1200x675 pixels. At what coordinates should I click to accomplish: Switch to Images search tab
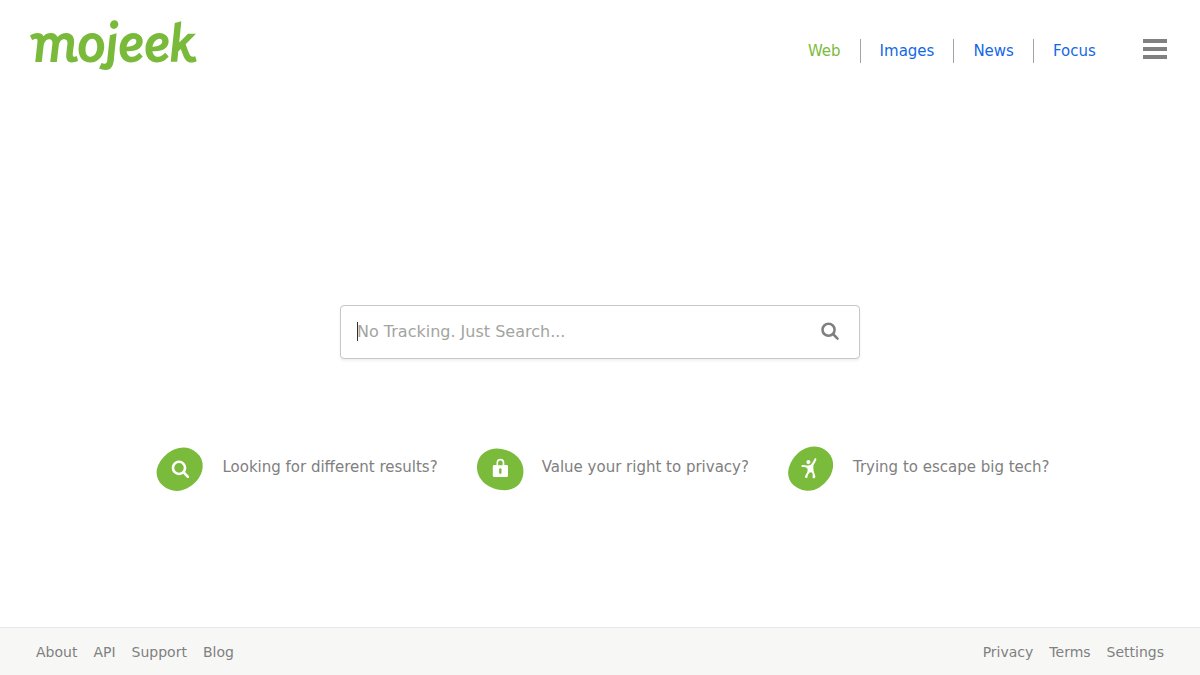click(x=907, y=50)
